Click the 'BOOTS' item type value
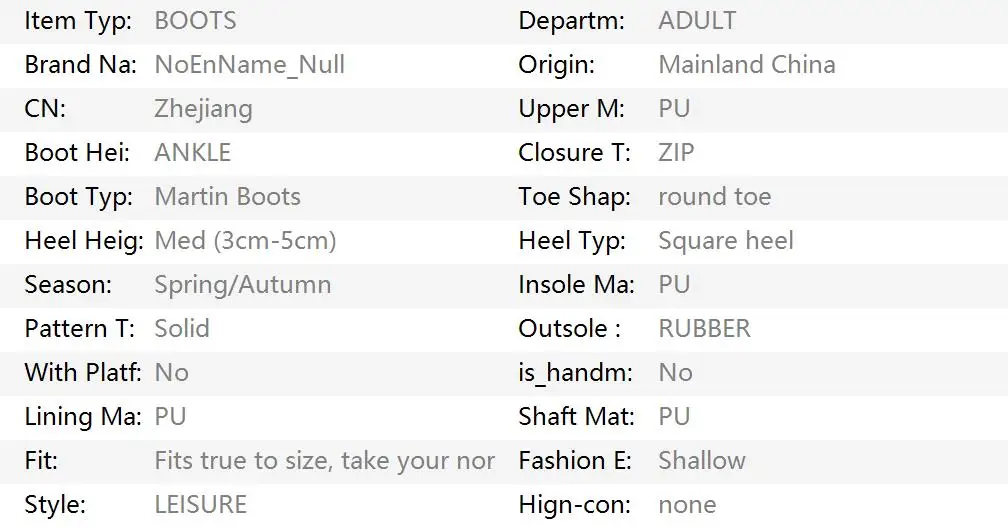The height and width of the screenshot is (528, 1008). [195, 20]
